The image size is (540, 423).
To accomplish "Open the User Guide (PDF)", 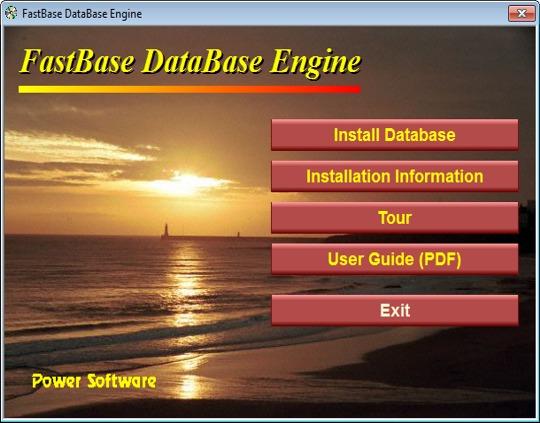I will point(395,259).
